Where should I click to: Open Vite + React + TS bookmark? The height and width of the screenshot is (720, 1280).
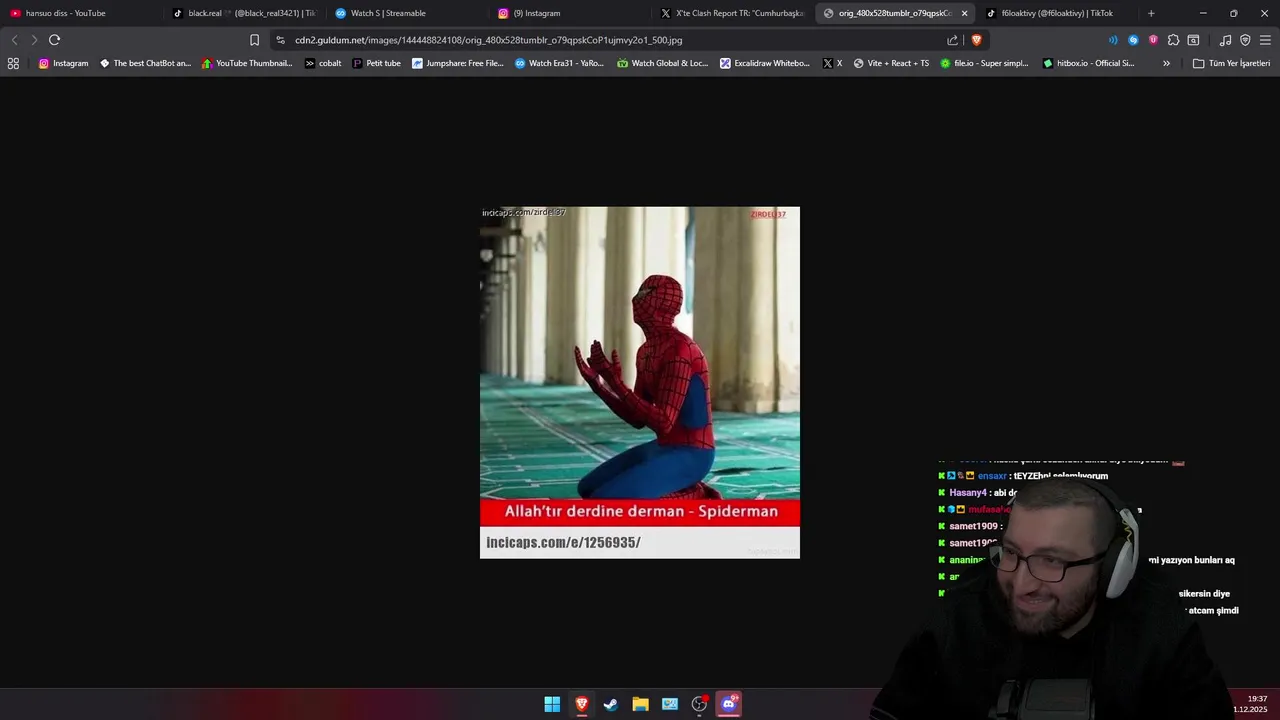891,63
